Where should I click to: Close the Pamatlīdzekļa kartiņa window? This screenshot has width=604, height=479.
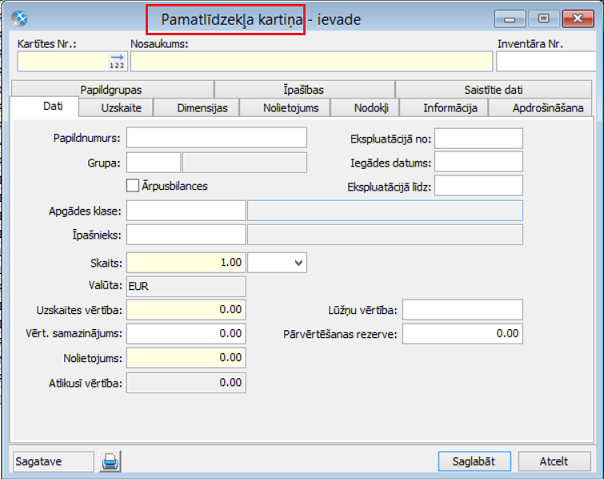(x=578, y=18)
